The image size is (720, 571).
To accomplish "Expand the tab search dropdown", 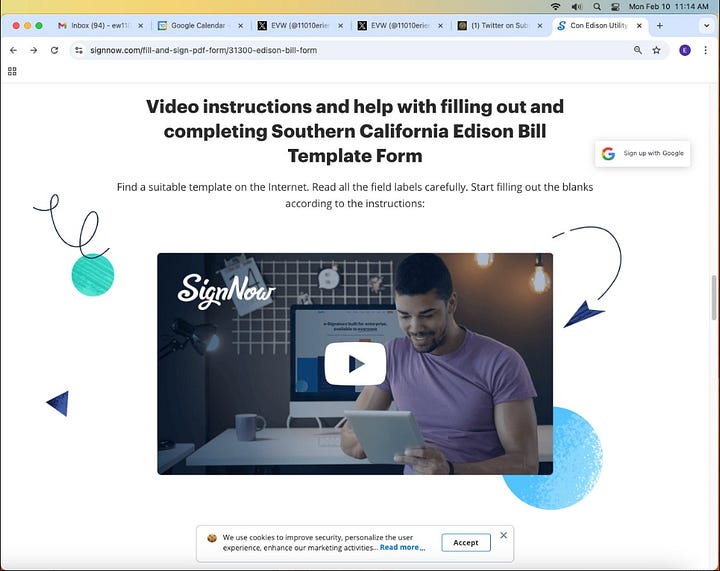I will click(x=706, y=26).
